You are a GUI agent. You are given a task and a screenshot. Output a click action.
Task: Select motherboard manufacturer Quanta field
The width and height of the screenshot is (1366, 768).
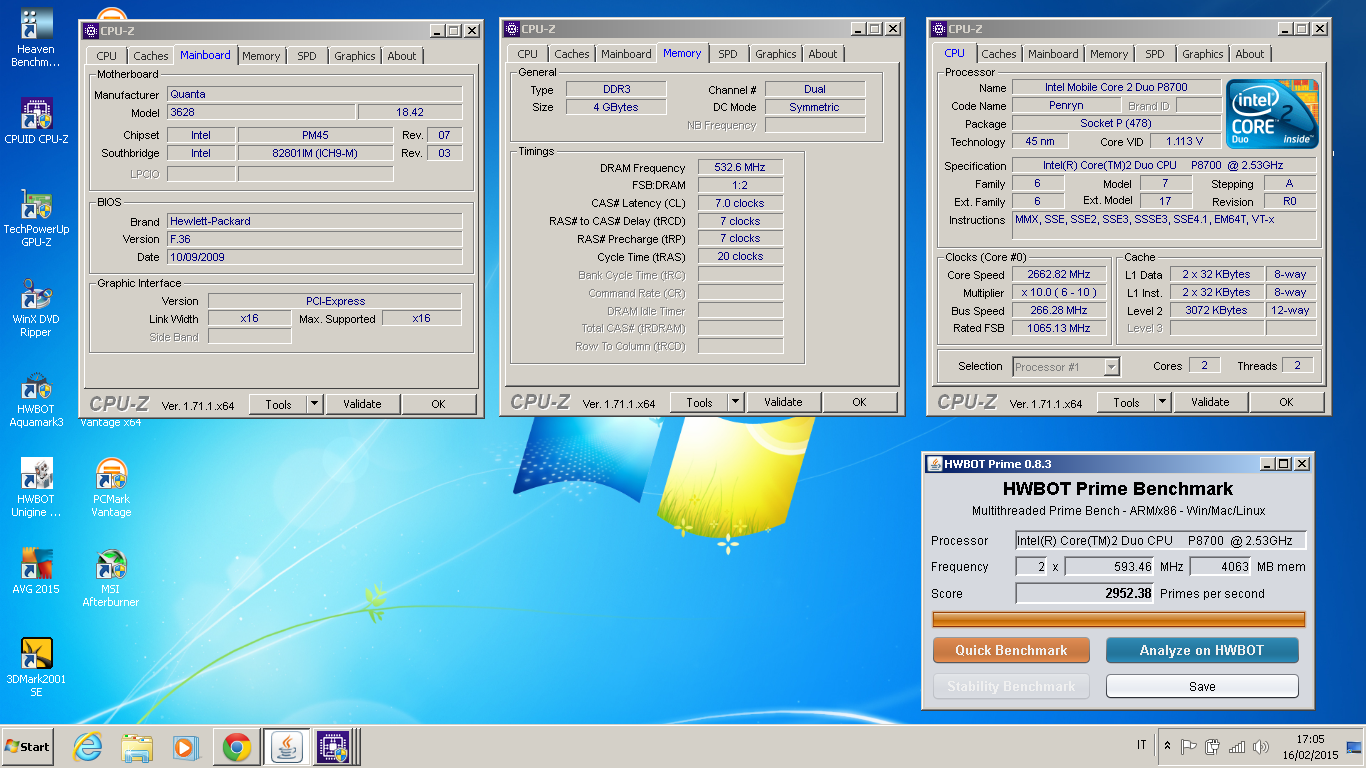[315, 94]
